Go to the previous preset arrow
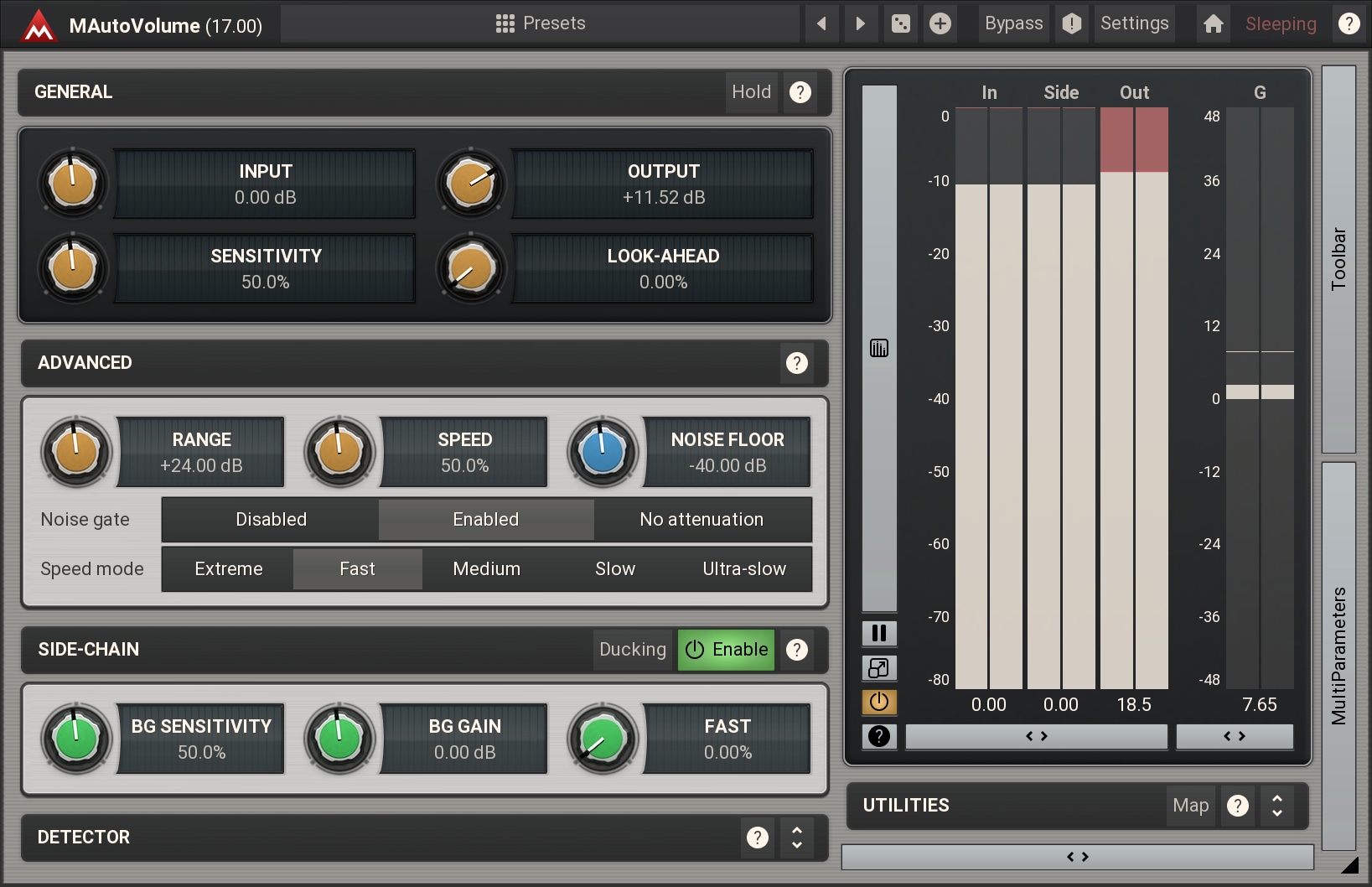This screenshot has width=1372, height=887. [x=821, y=23]
